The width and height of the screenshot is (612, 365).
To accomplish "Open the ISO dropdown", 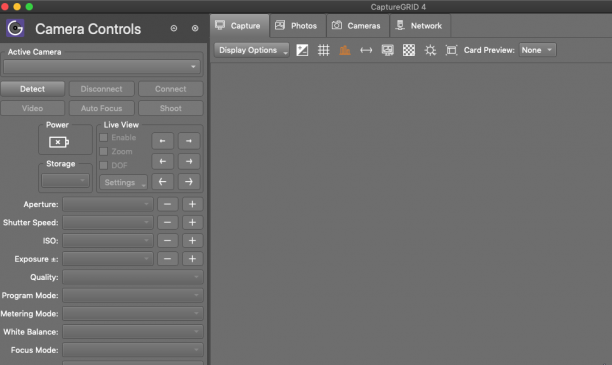I will 108,240.
